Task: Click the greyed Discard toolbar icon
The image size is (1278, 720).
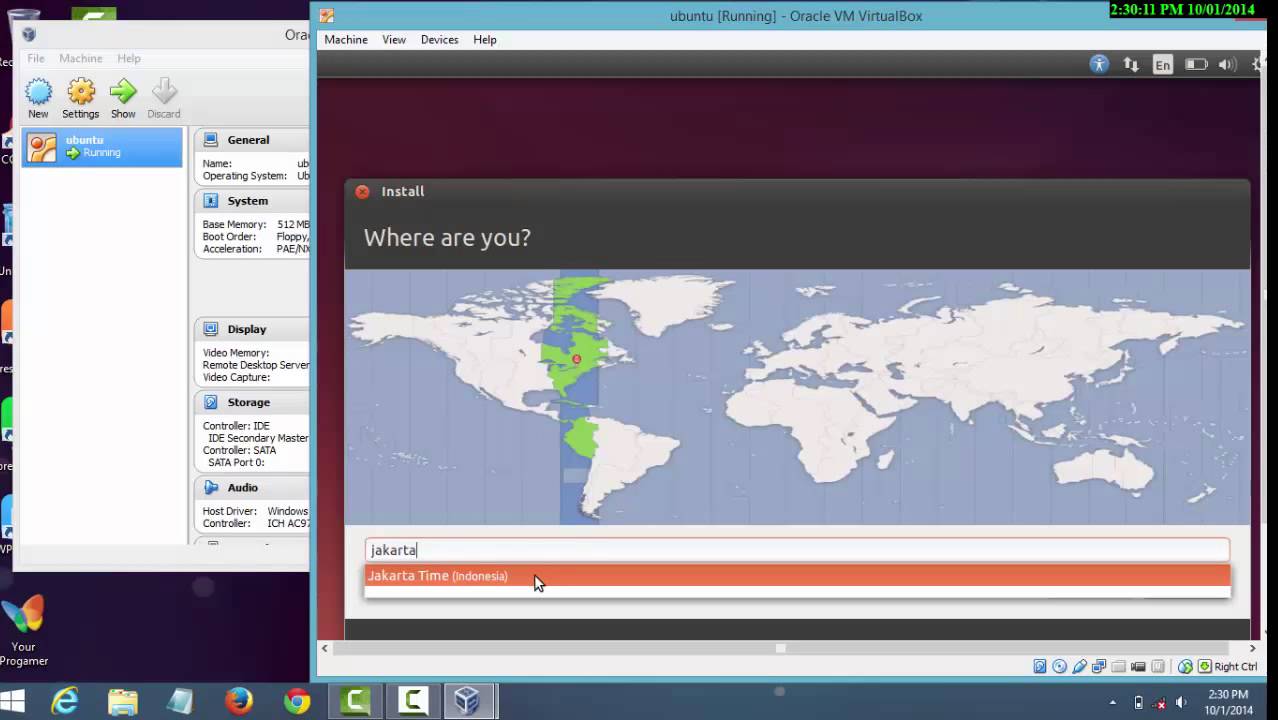Action: tap(164, 99)
